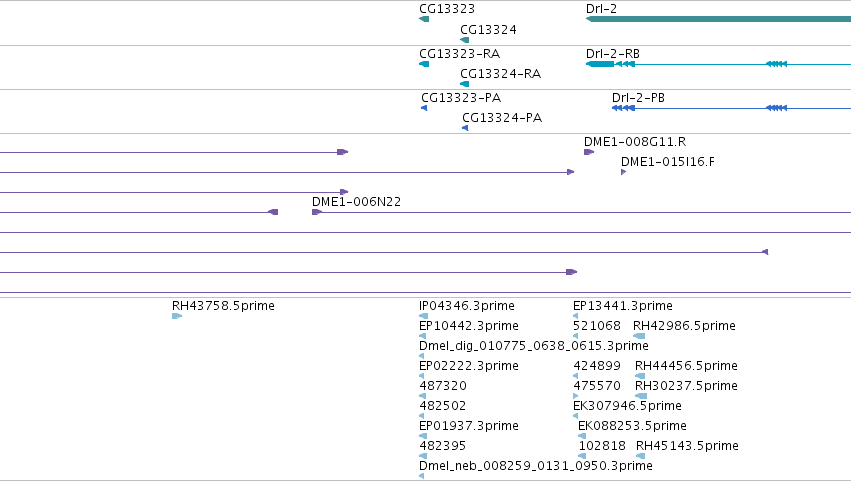
Task: Select the 482395 feature label
Action: click(x=442, y=446)
